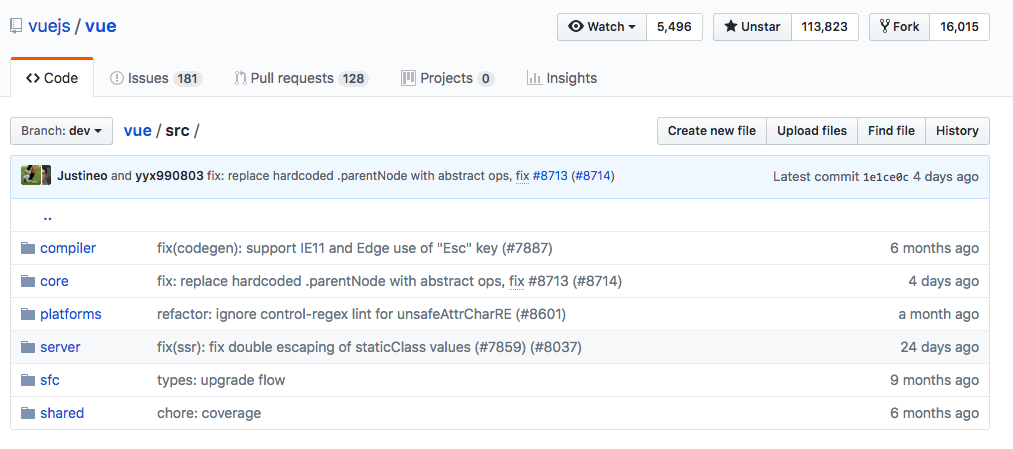1013x449 pixels.
Task: Click the compiler folder icon
Action: tap(28, 248)
